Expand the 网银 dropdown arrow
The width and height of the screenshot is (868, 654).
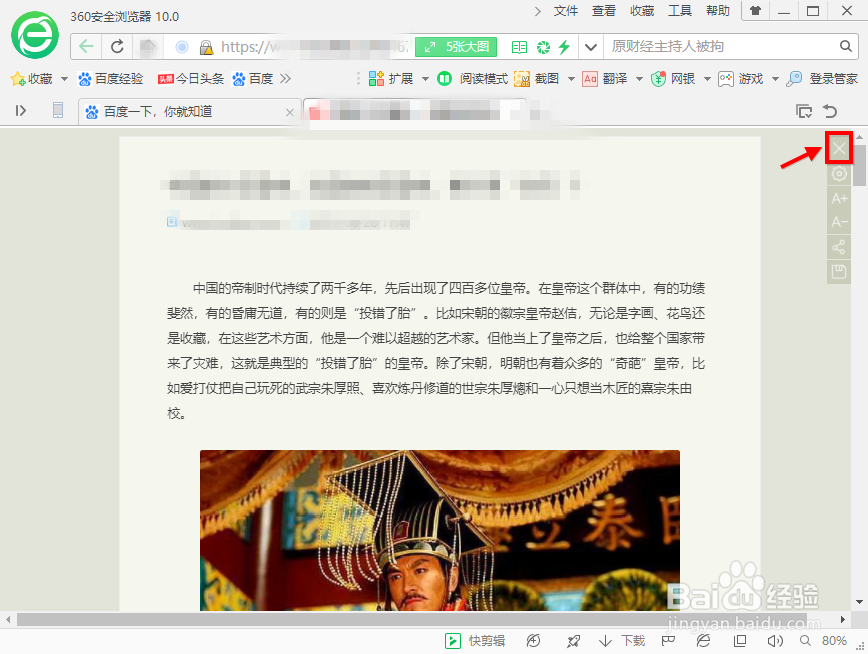coord(707,79)
